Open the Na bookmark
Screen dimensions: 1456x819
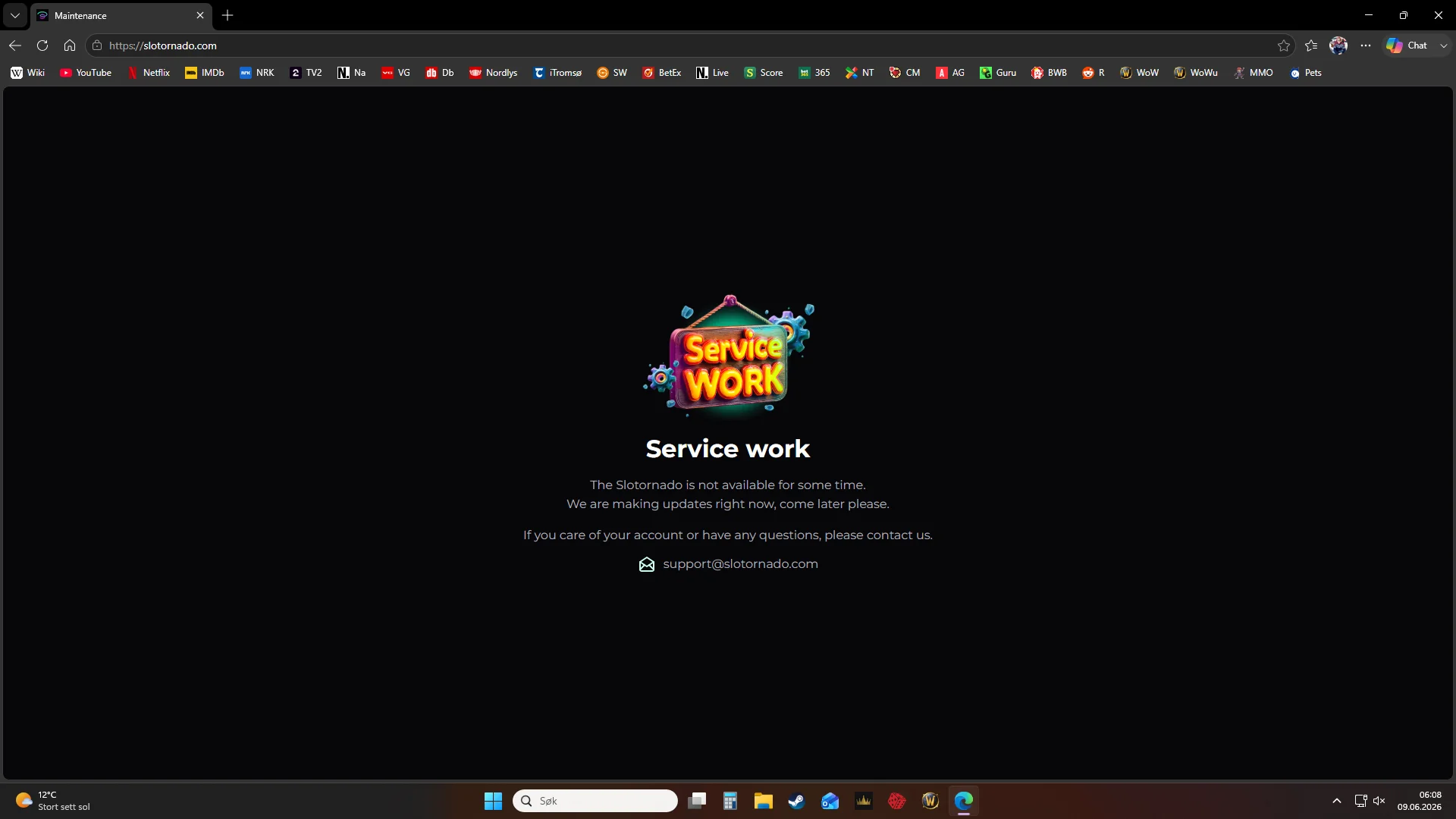click(352, 73)
